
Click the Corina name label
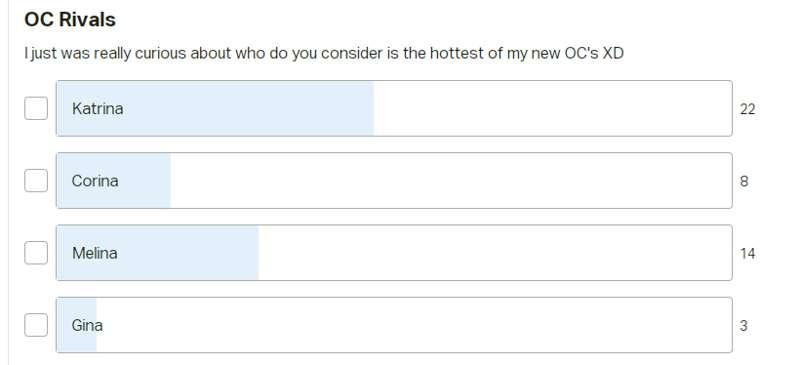[95, 181]
